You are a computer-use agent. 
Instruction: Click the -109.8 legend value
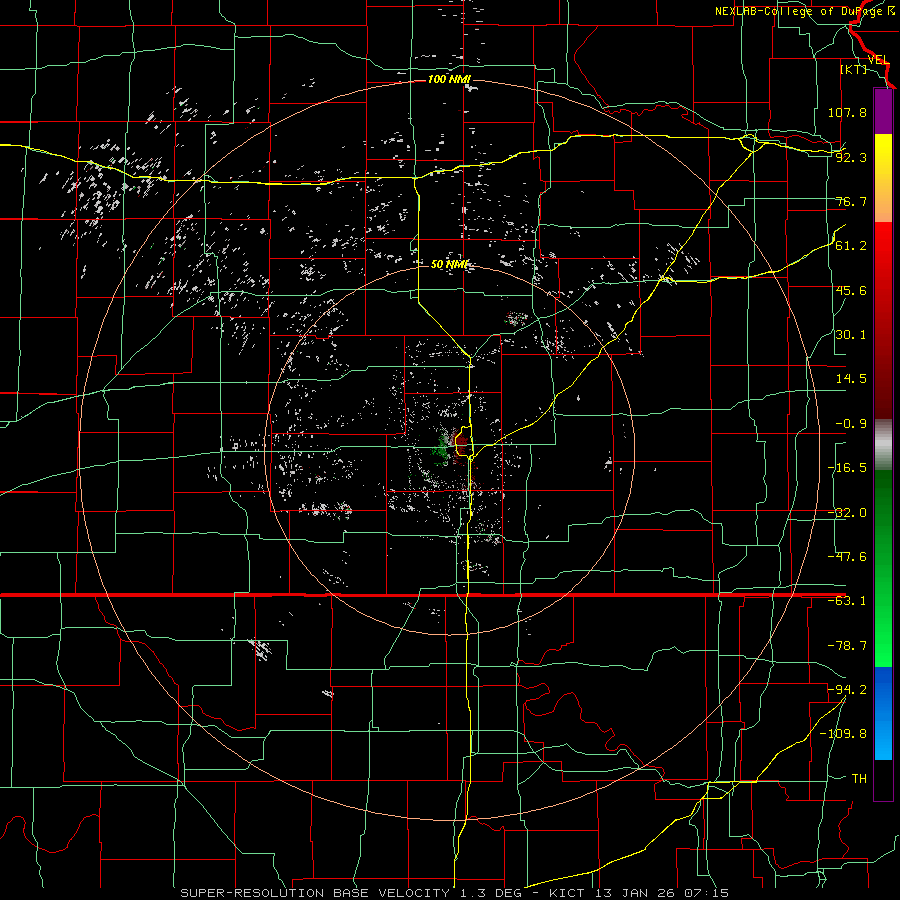coord(843,734)
